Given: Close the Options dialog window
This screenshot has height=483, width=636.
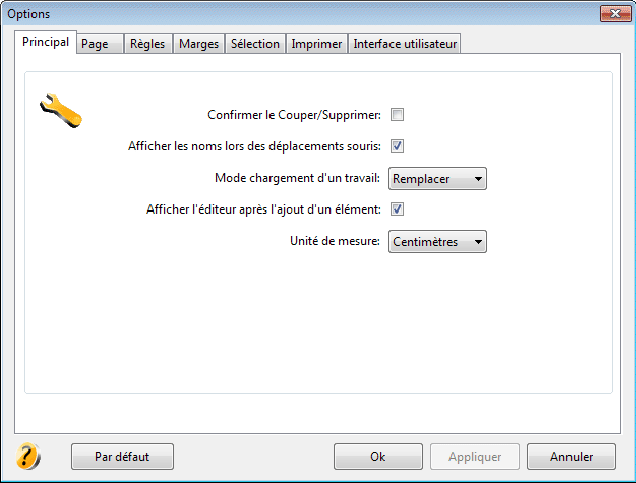Looking at the screenshot, I should pos(615,14).
